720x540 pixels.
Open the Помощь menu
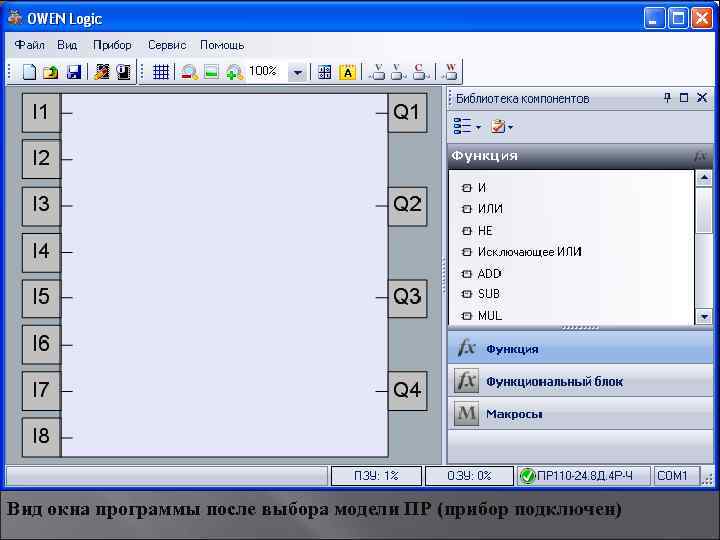[222, 45]
